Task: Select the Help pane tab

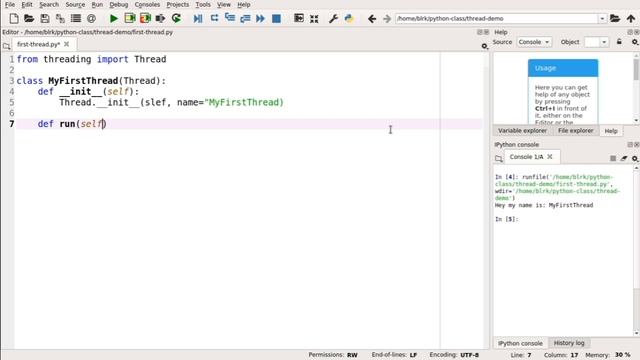Action: pos(611,131)
